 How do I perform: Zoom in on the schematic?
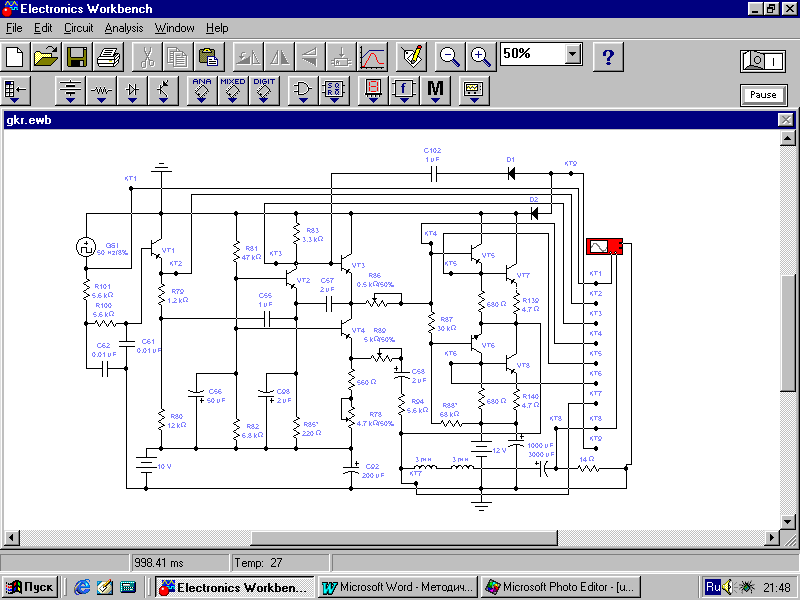481,56
